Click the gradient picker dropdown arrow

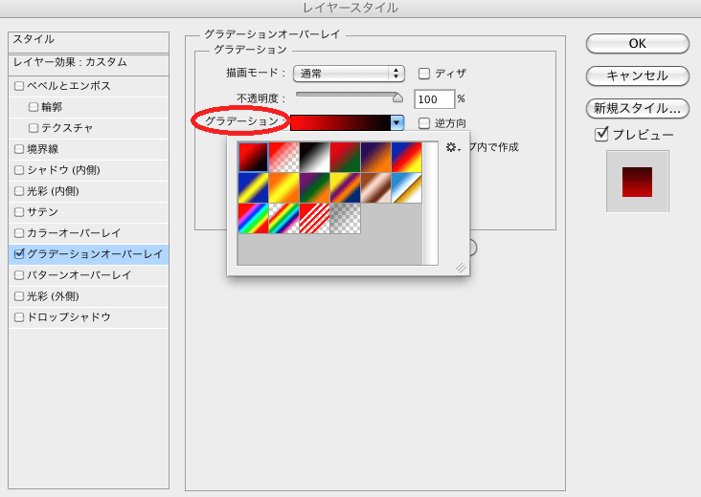(x=397, y=123)
